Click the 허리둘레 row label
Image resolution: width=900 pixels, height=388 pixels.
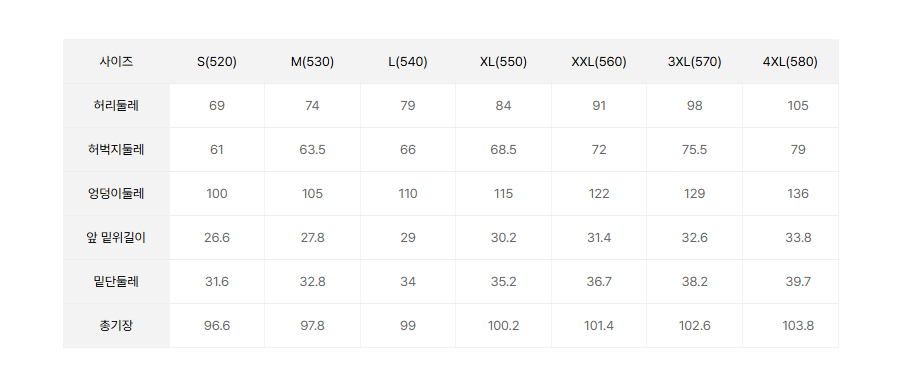(116, 106)
